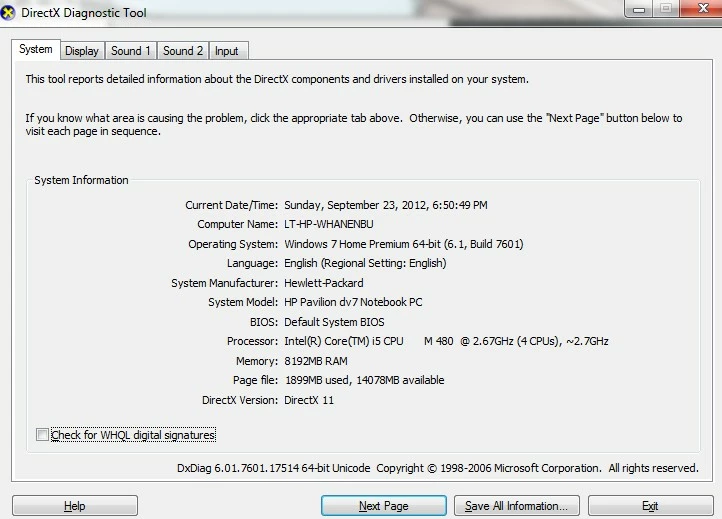Click the DxDiag 6.01.7601.17514 version text
722x519 pixels.
coord(274,468)
